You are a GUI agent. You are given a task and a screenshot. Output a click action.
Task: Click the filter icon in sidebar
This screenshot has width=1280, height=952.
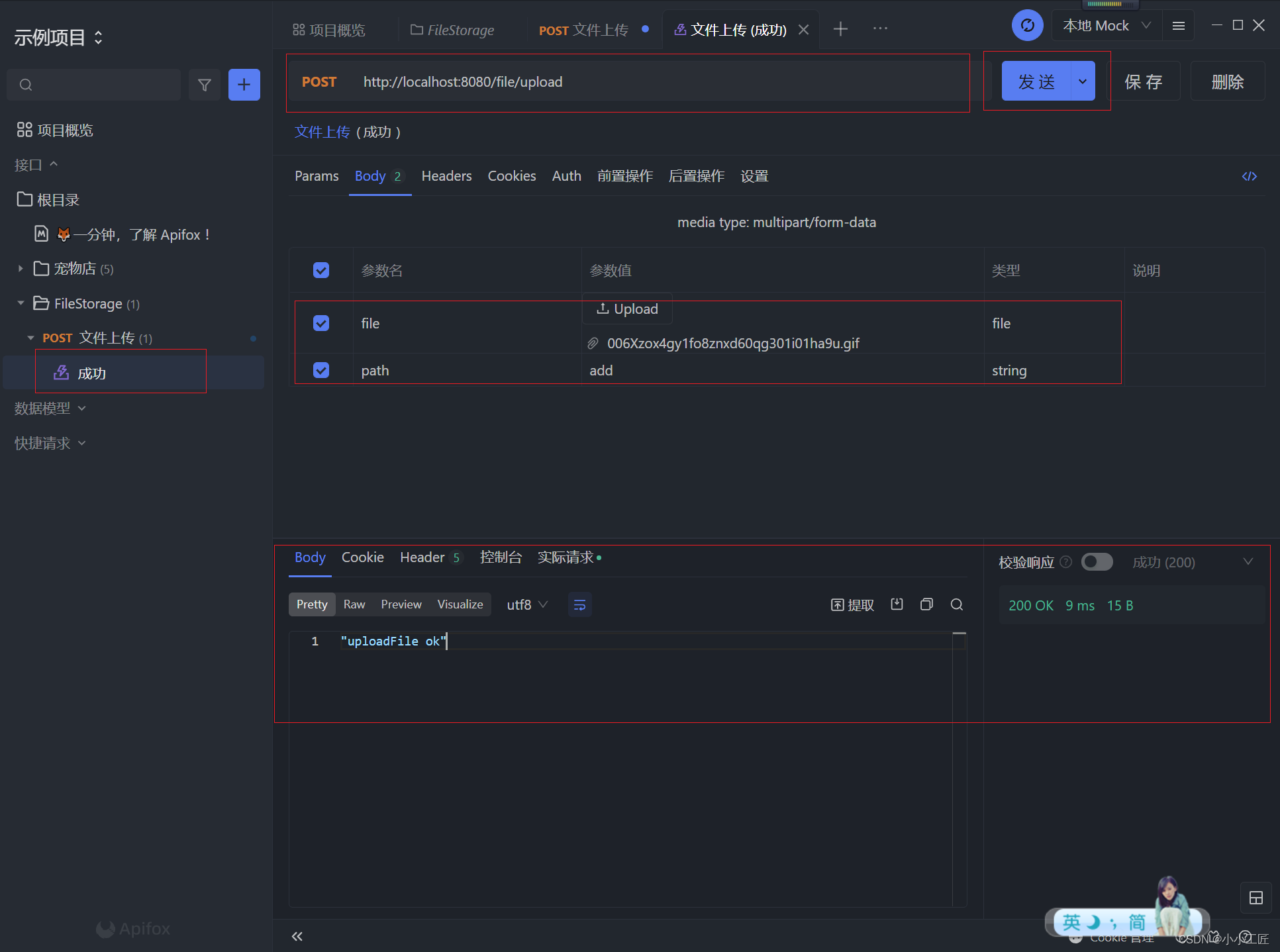(205, 85)
